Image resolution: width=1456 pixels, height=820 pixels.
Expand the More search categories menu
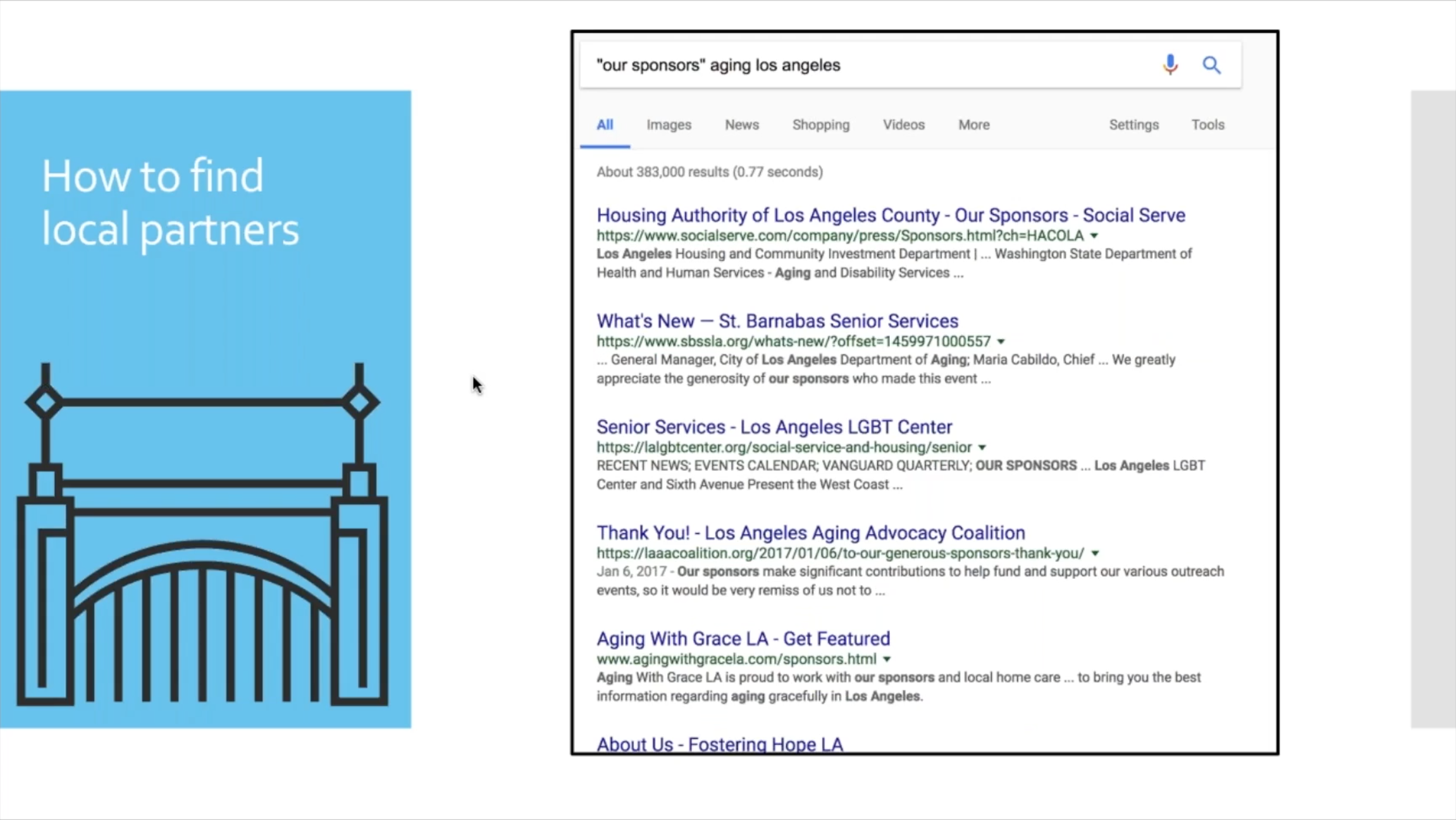(974, 125)
